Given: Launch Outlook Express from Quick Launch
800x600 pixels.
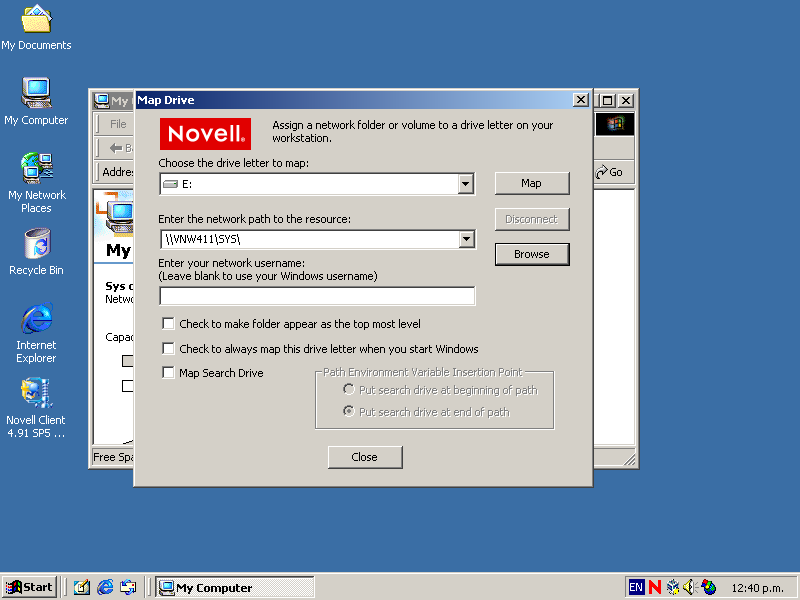Looking at the screenshot, I should point(128,587).
